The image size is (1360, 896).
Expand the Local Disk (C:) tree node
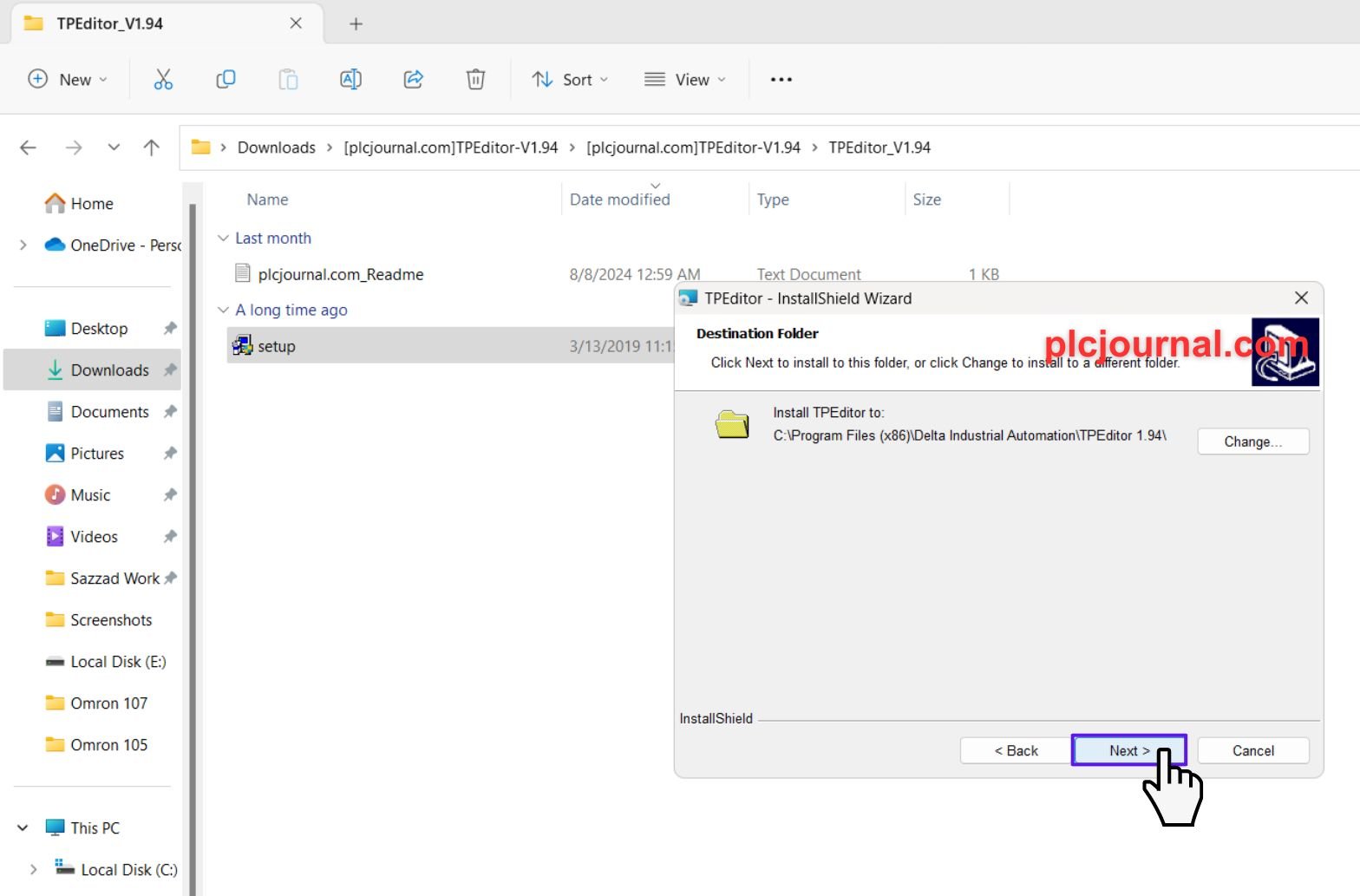(x=33, y=869)
